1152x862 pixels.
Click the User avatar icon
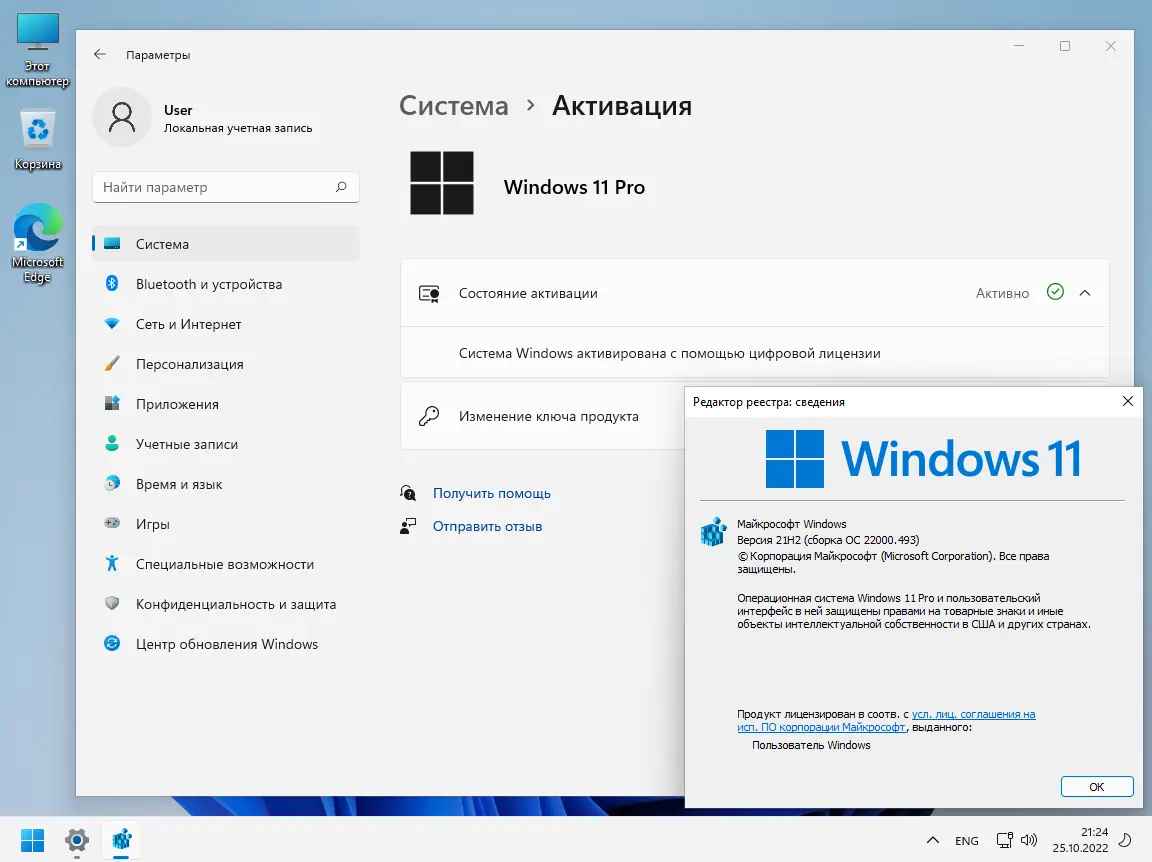pyautogui.click(x=122, y=118)
